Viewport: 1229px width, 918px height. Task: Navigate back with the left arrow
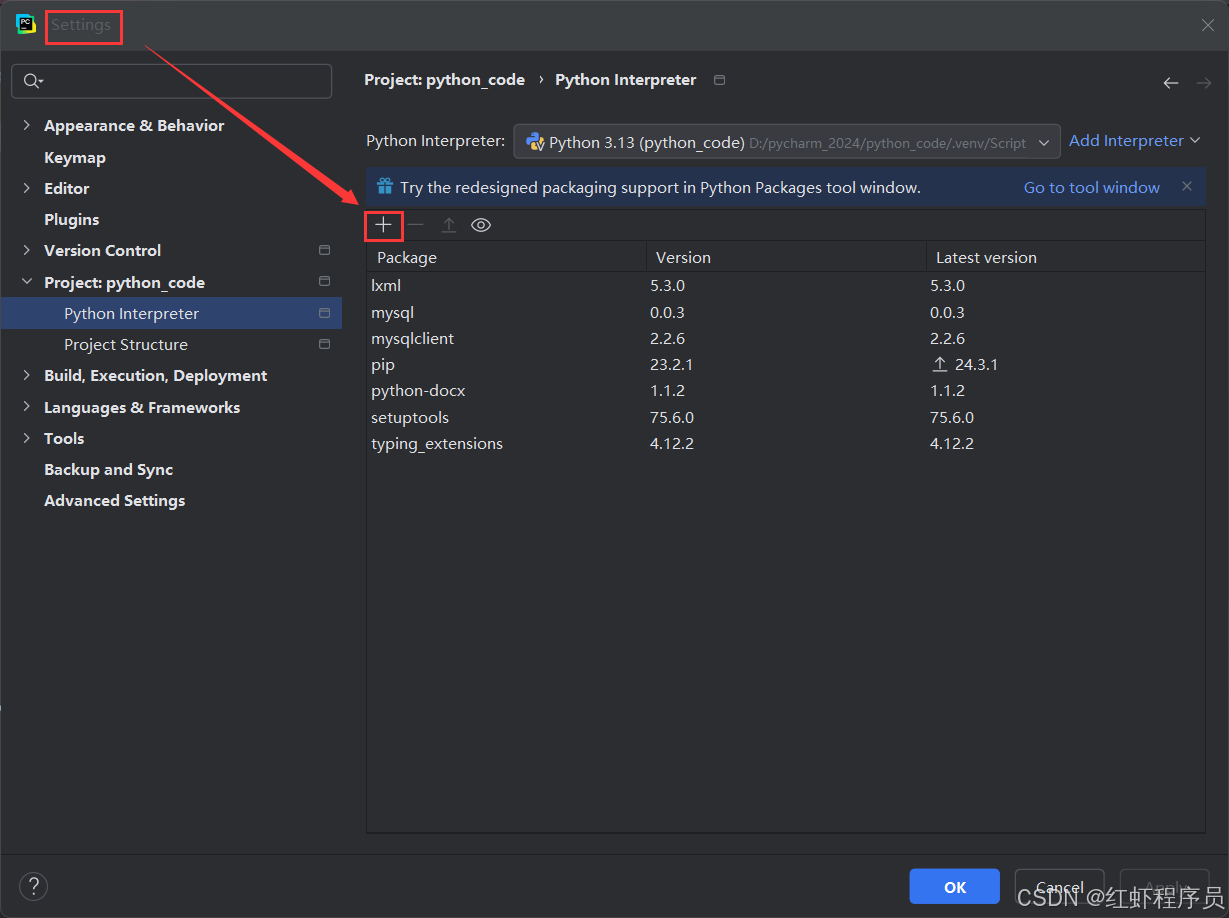coord(1171,83)
